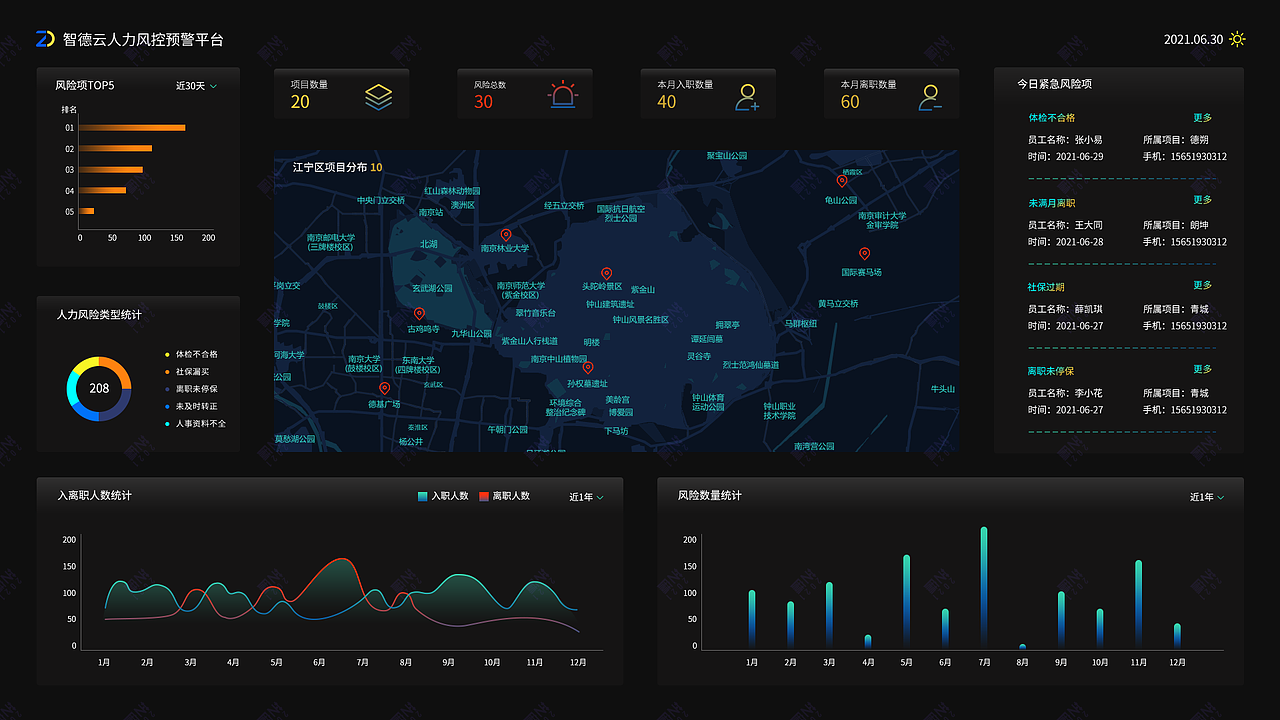The width and height of the screenshot is (1280, 720).
Task: Click the rank 05 bar in 风险项TOP5
Action: 87,211
